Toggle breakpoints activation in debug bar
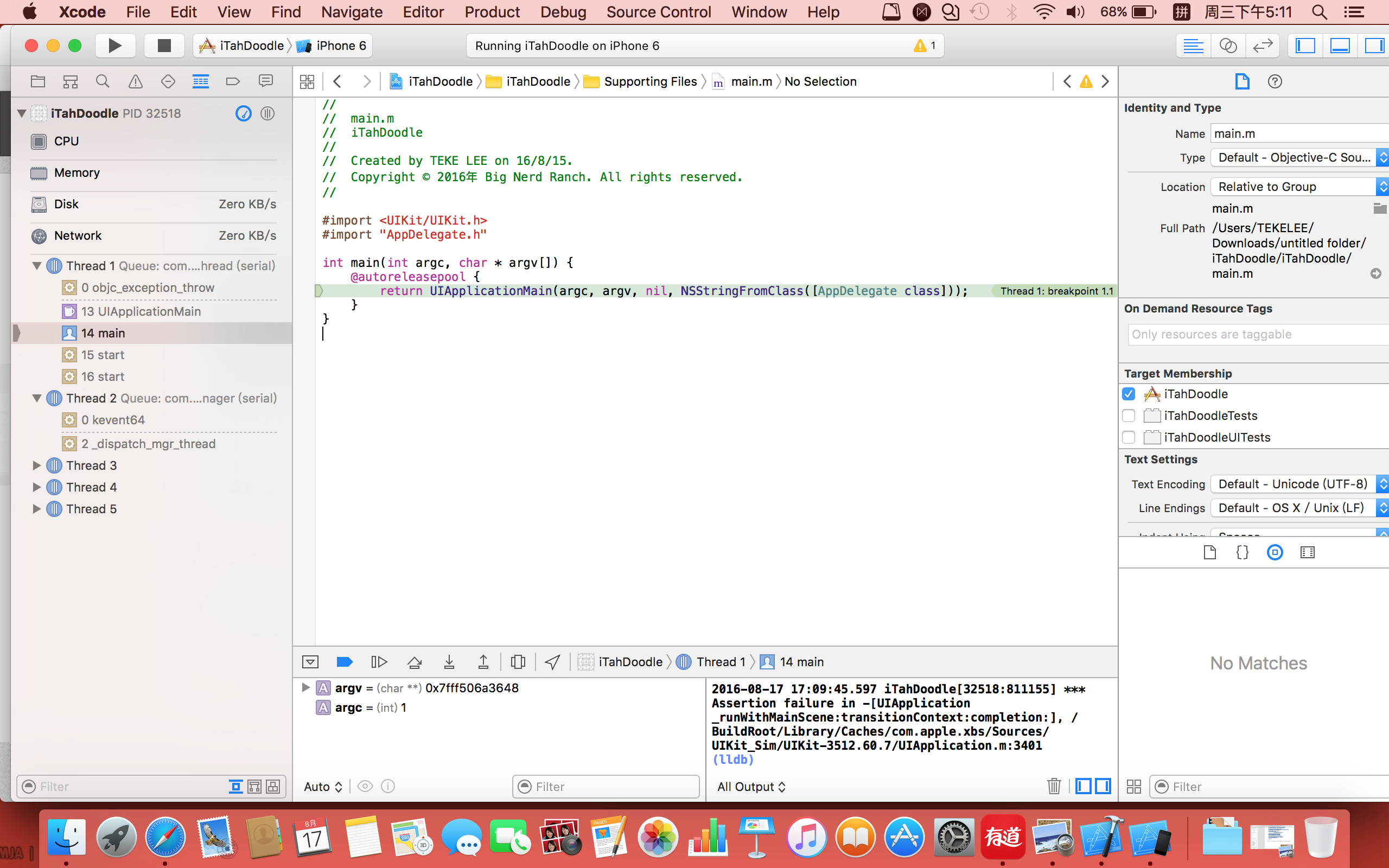Image resolution: width=1389 pixels, height=868 pixels. coord(345,662)
